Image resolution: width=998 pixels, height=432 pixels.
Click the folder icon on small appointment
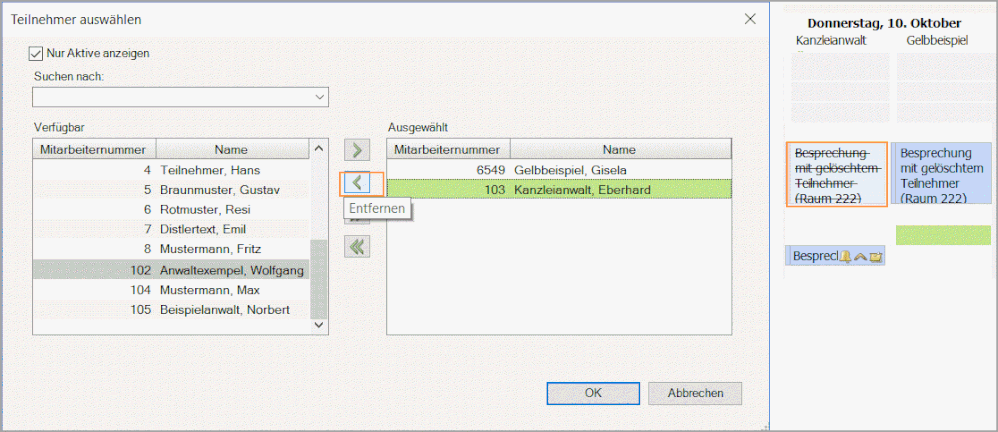click(x=876, y=257)
